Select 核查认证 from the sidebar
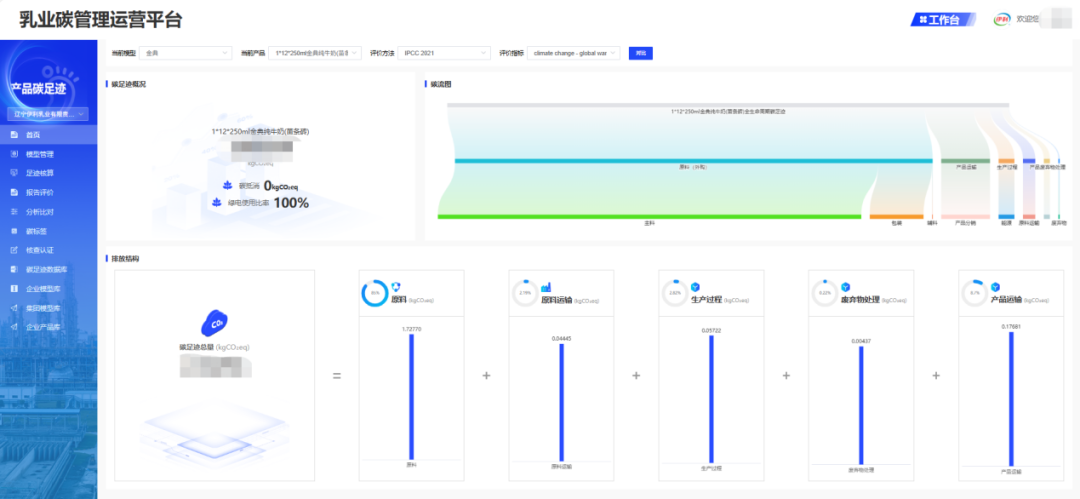The image size is (1080, 499). click(x=40, y=250)
